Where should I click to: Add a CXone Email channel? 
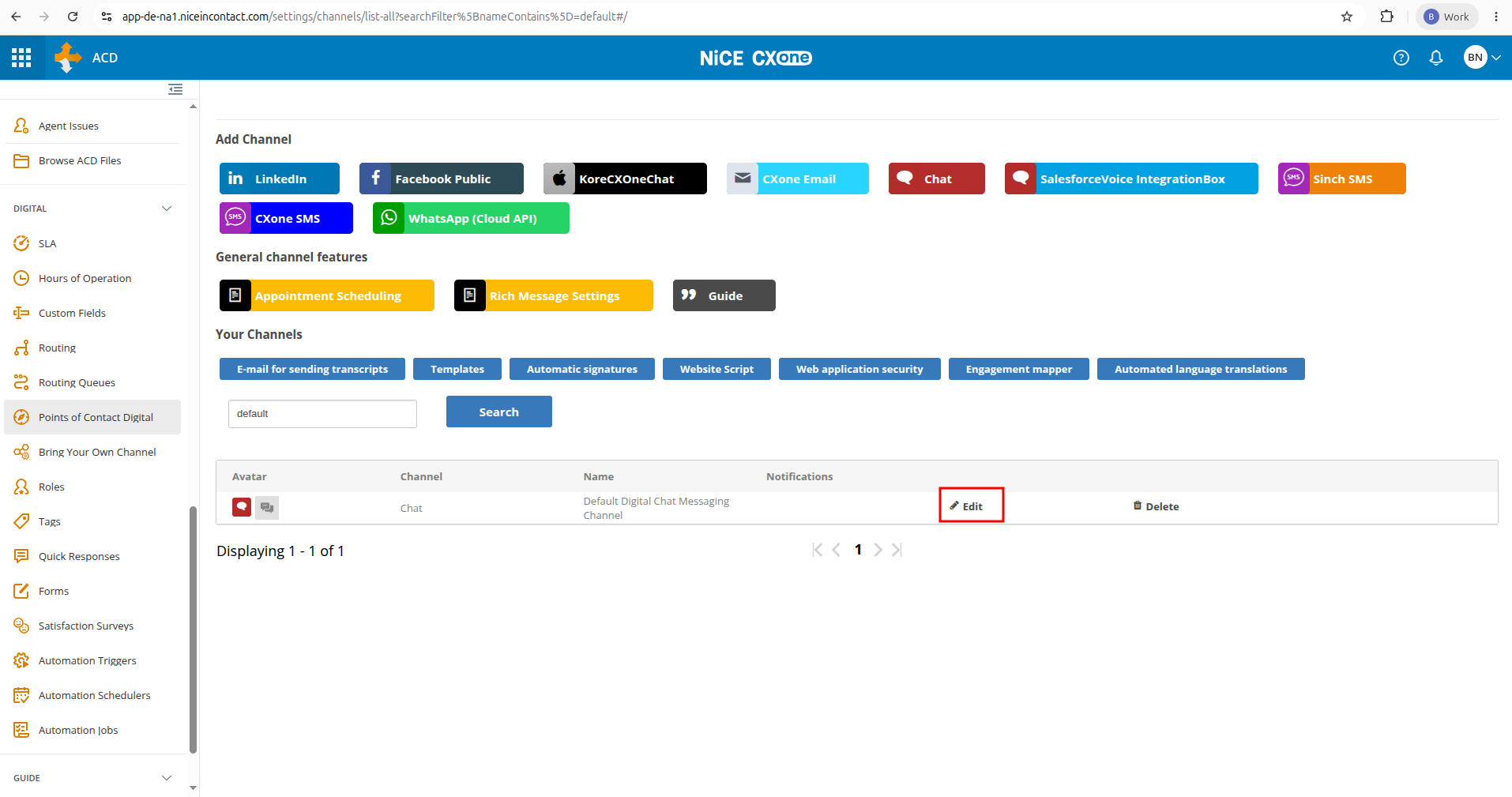tap(798, 179)
